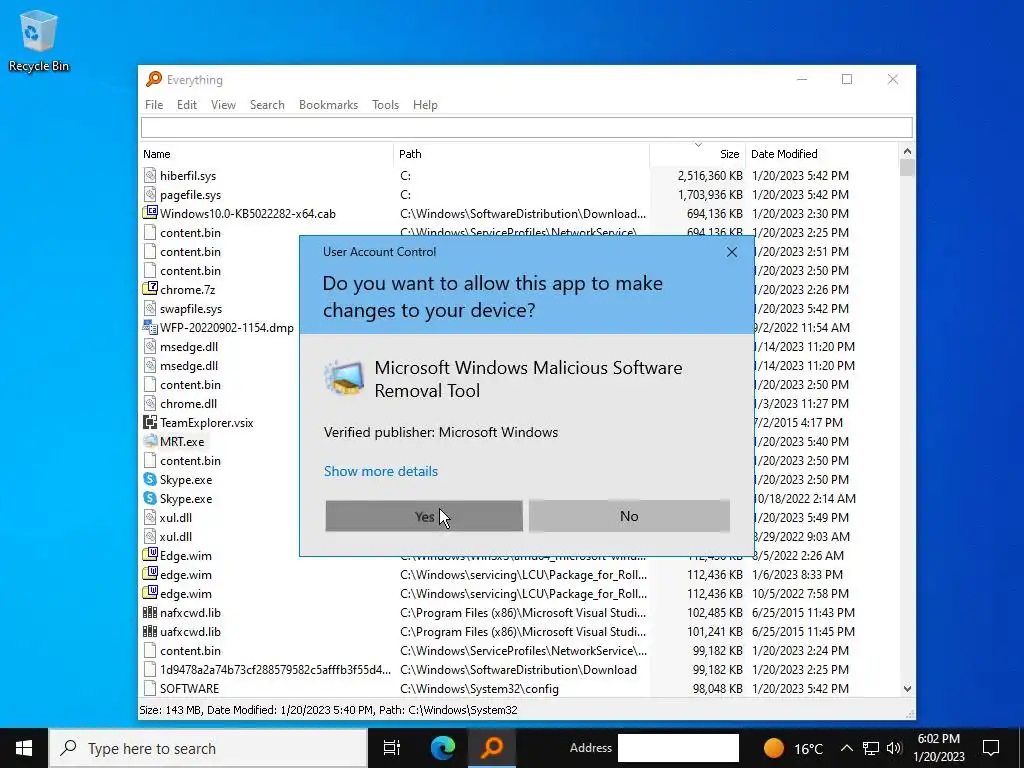Show hidden system tray icons
Image resolution: width=1024 pixels, height=768 pixels.
tap(846, 748)
